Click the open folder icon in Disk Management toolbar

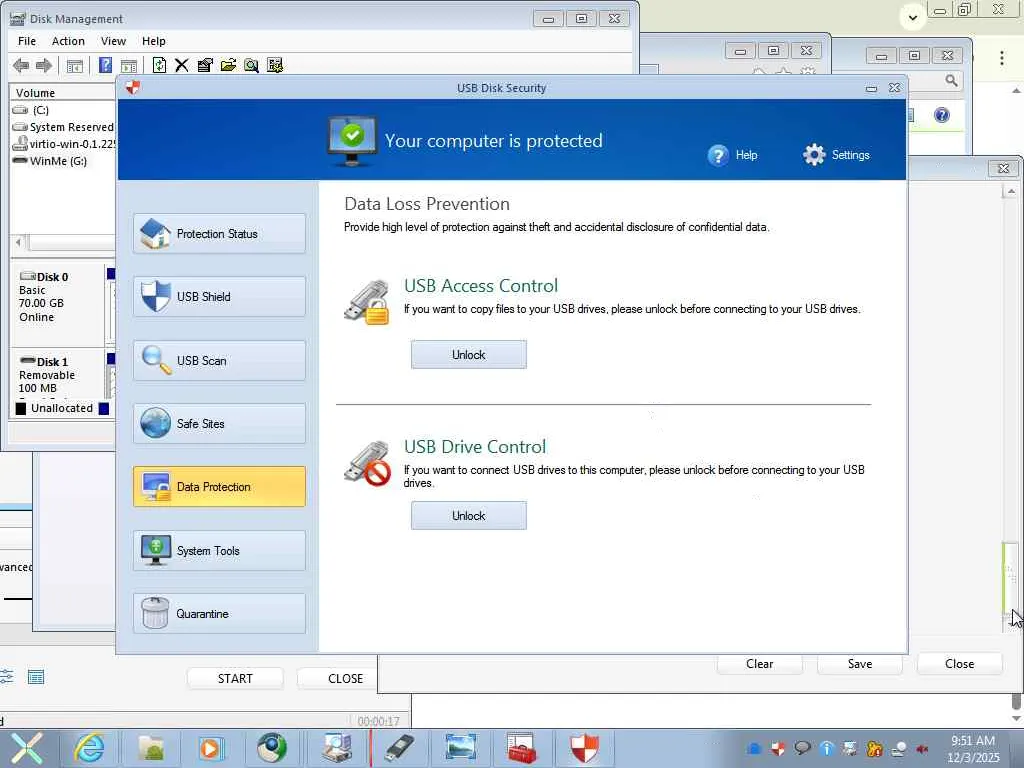(228, 65)
